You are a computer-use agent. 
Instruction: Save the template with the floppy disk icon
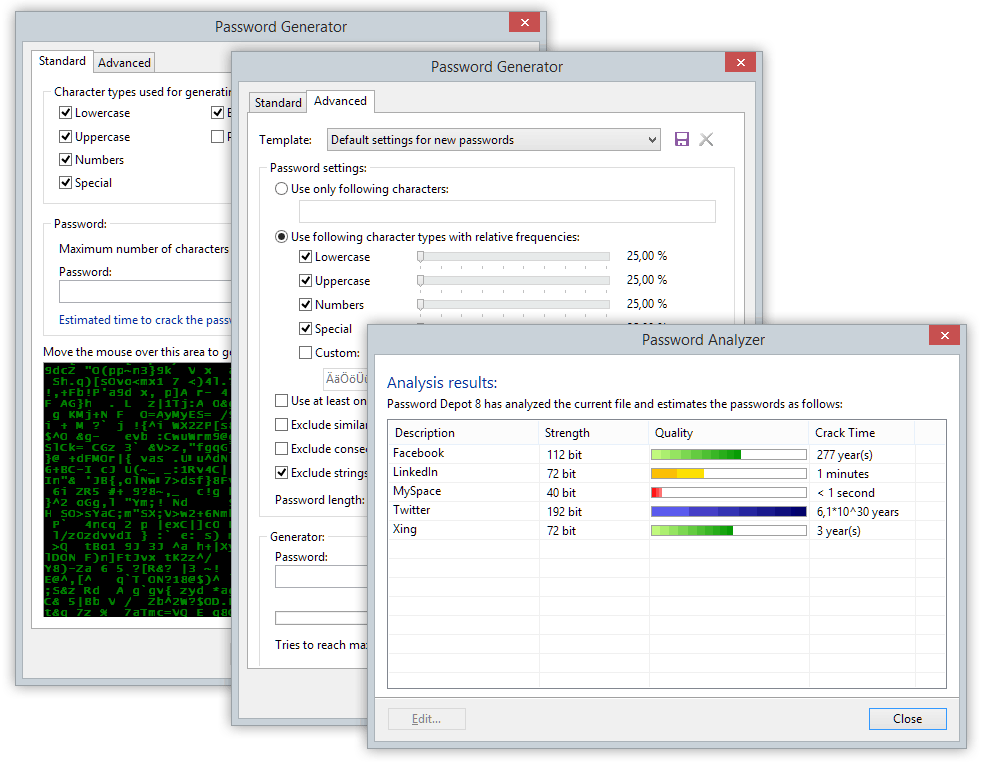pyautogui.click(x=681, y=139)
